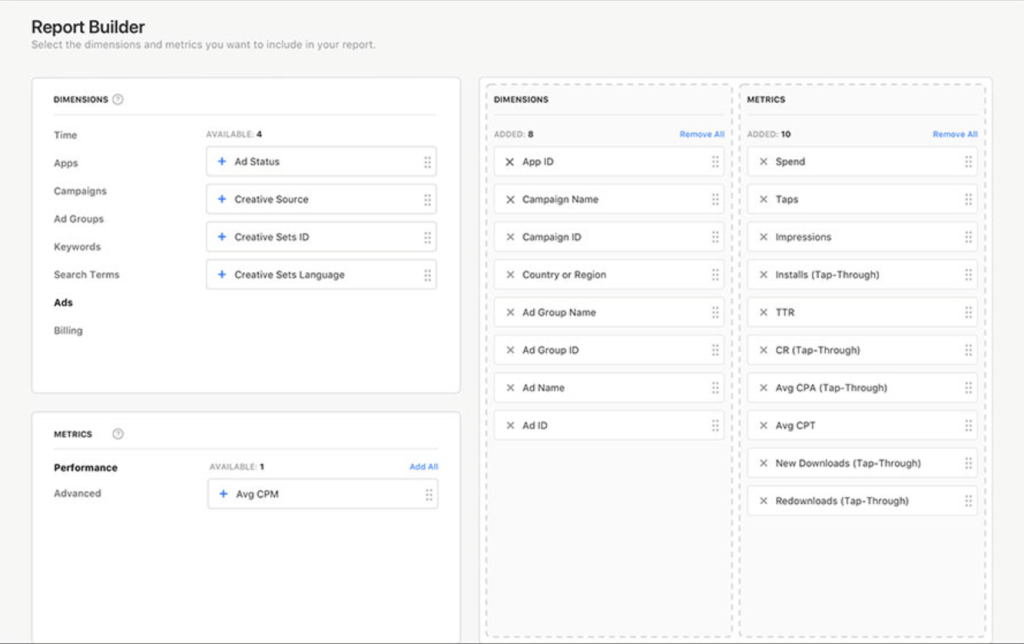Screen dimensions: 1024x644
Task: Click the plus icon beside Creative Source
Action: pyautogui.click(x=221, y=199)
